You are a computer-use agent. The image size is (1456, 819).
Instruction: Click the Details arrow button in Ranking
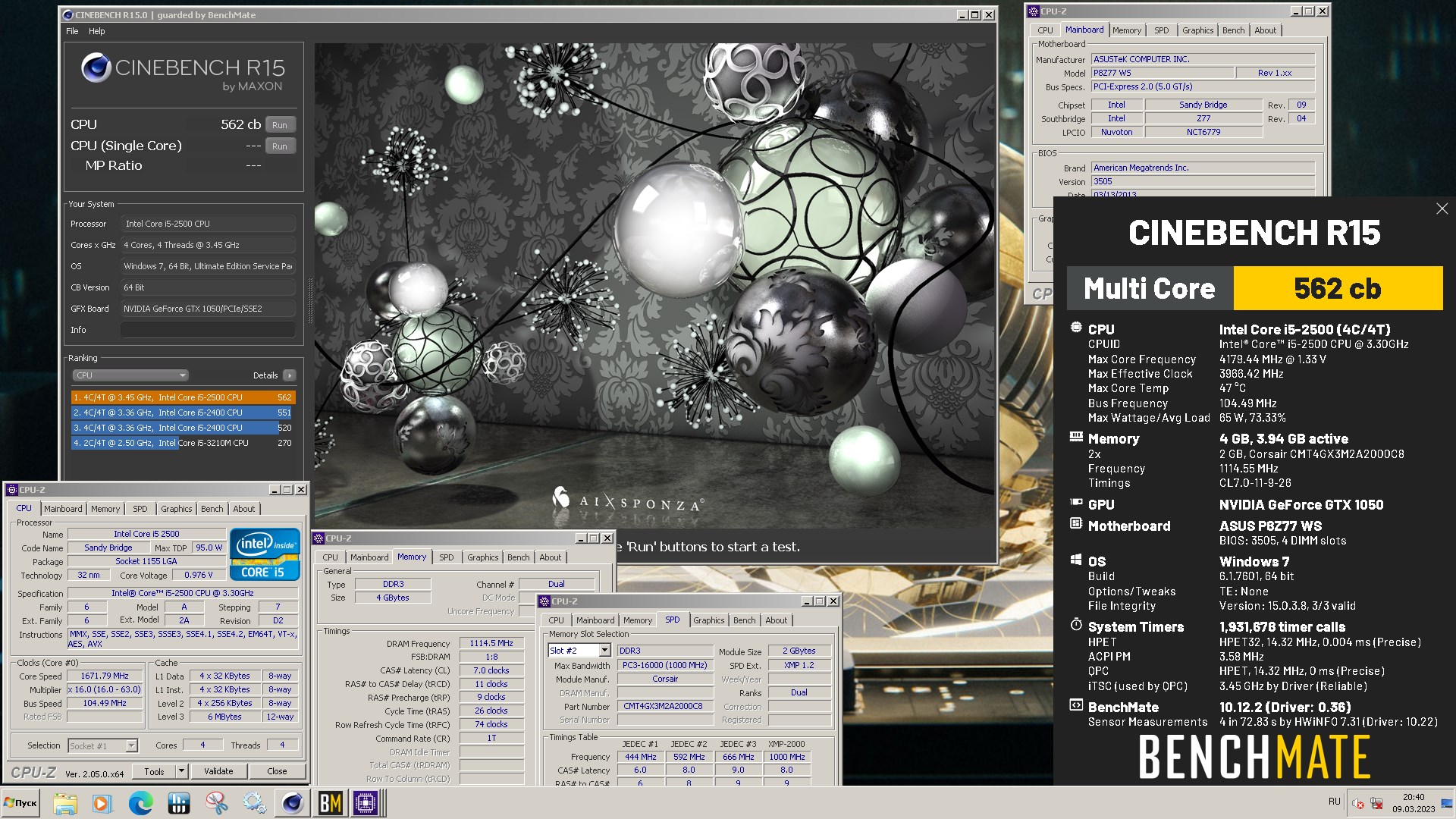(290, 375)
